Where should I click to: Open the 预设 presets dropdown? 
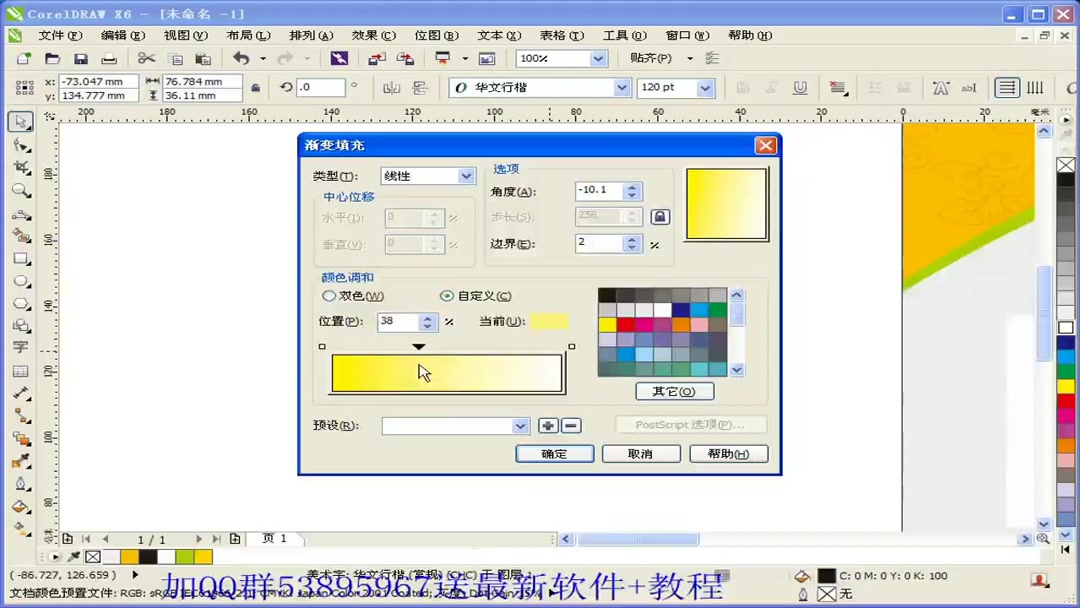tap(519, 425)
